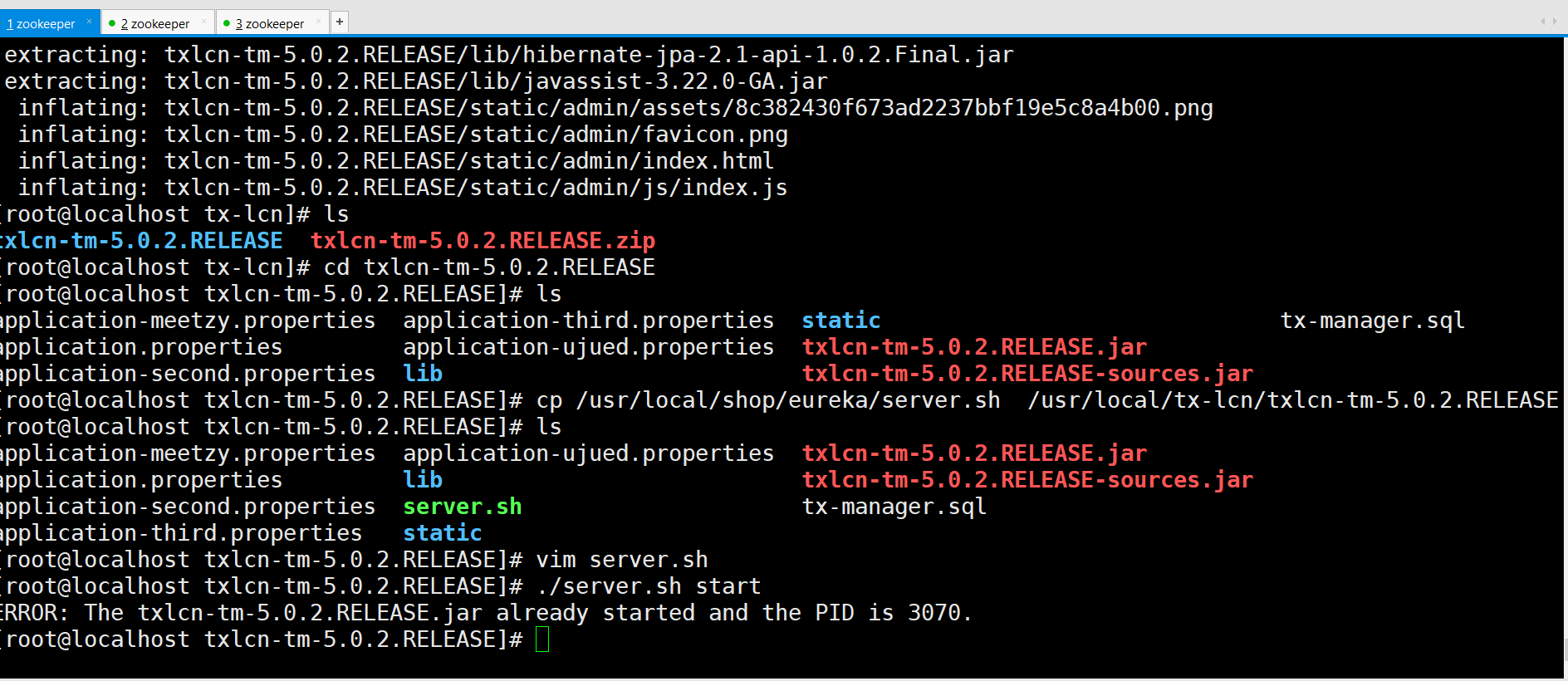The width and height of the screenshot is (1568, 681).
Task: Click the tab strip scroll-right arrow
Action: click(1555, 22)
